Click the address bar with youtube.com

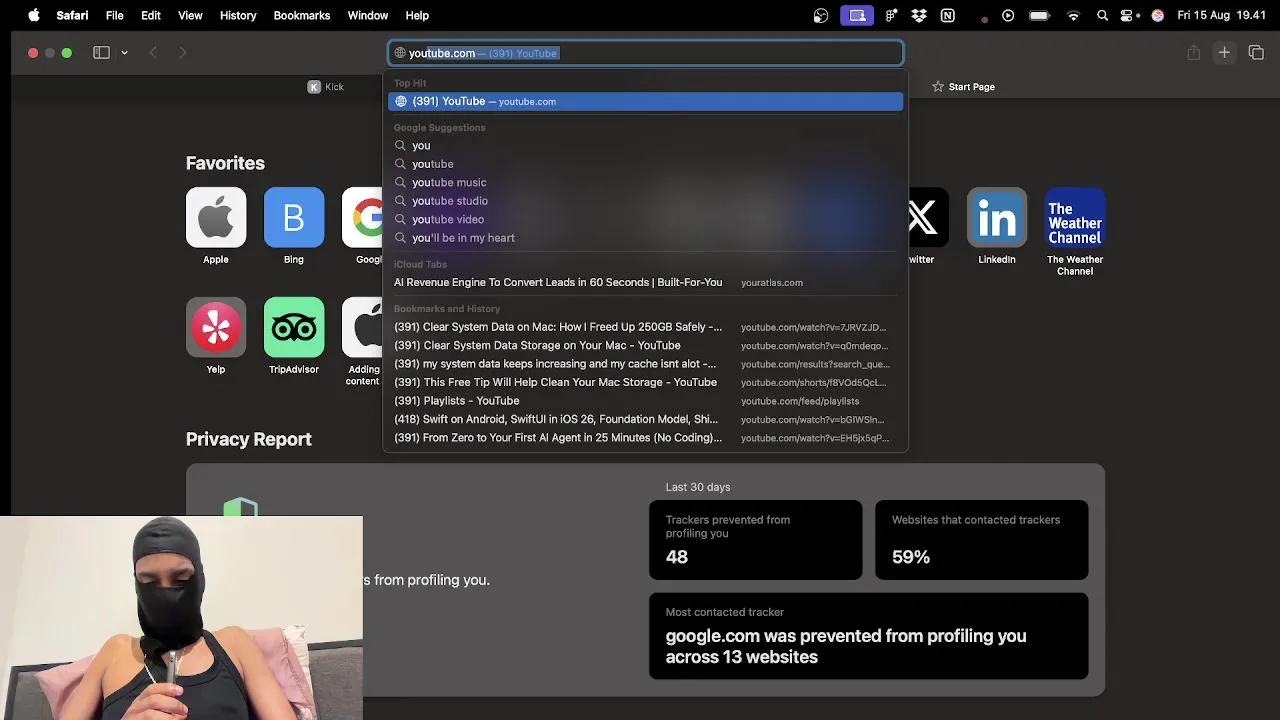coord(646,53)
